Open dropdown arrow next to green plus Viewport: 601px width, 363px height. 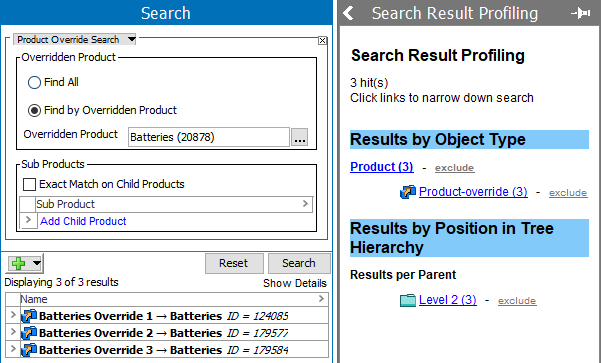click(x=37, y=263)
